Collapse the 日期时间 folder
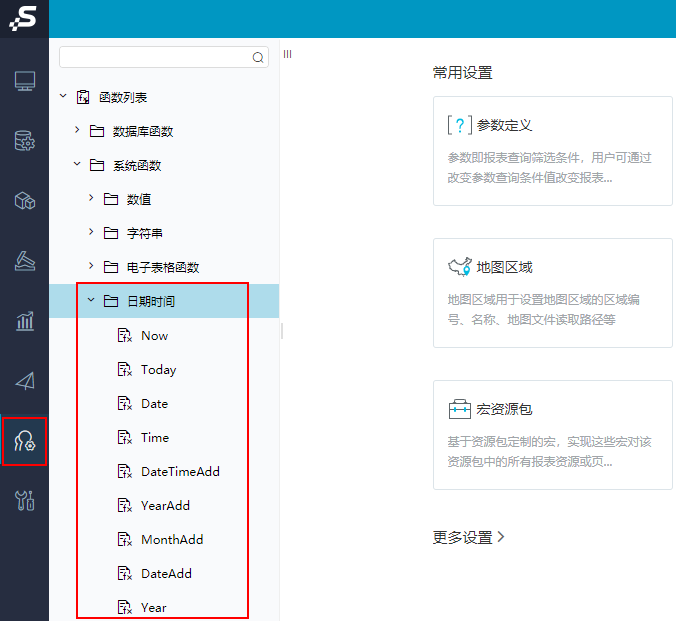676x621 pixels. (91, 300)
